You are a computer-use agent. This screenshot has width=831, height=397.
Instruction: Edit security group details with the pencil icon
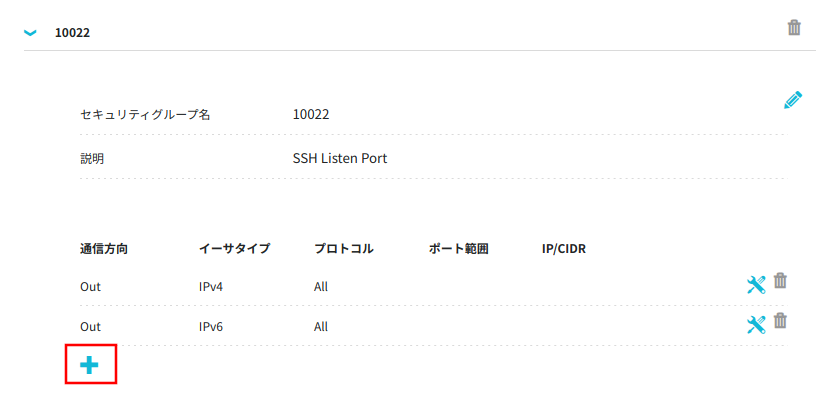pos(793,100)
